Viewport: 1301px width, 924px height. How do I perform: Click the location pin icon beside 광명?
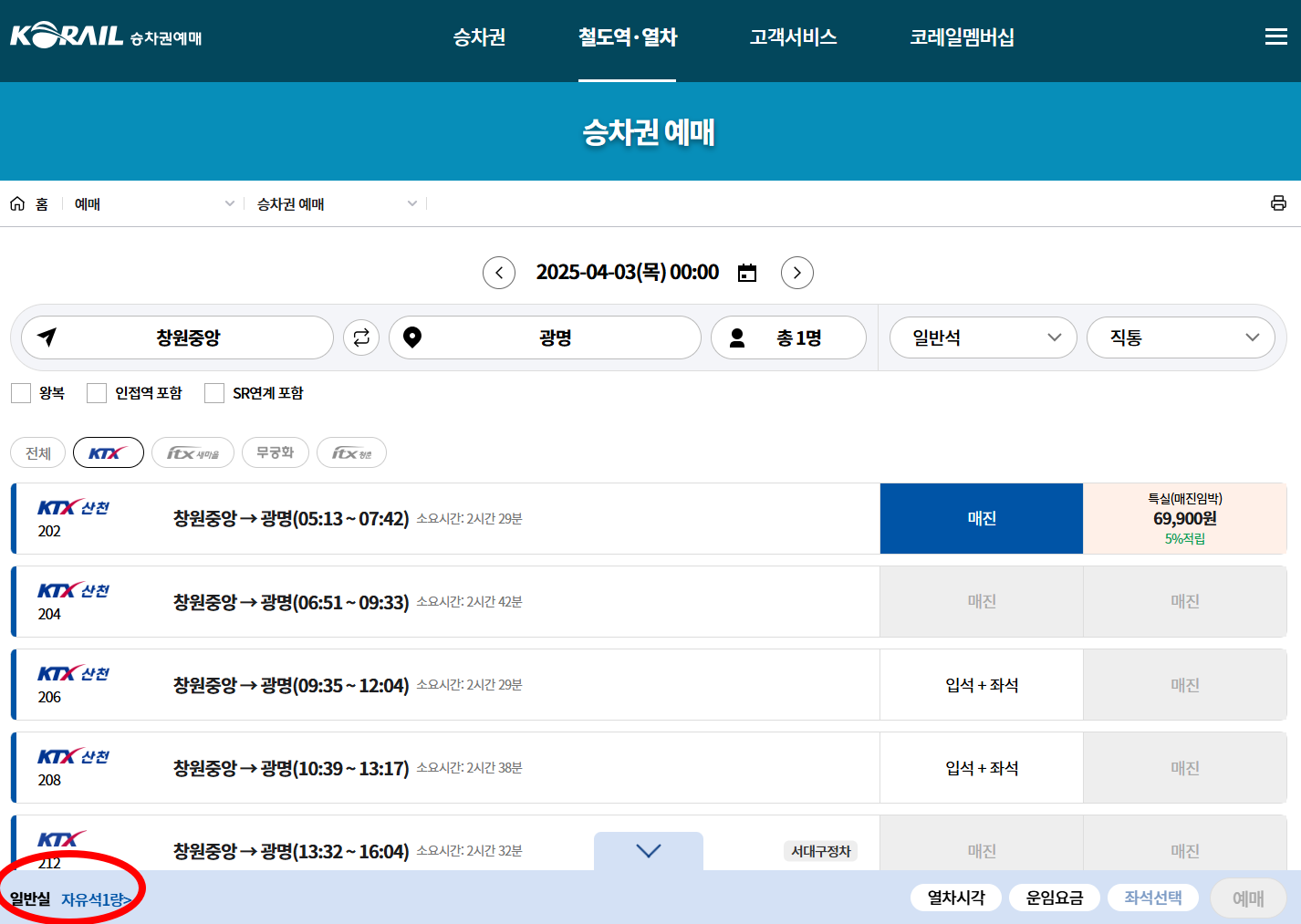[x=412, y=337]
